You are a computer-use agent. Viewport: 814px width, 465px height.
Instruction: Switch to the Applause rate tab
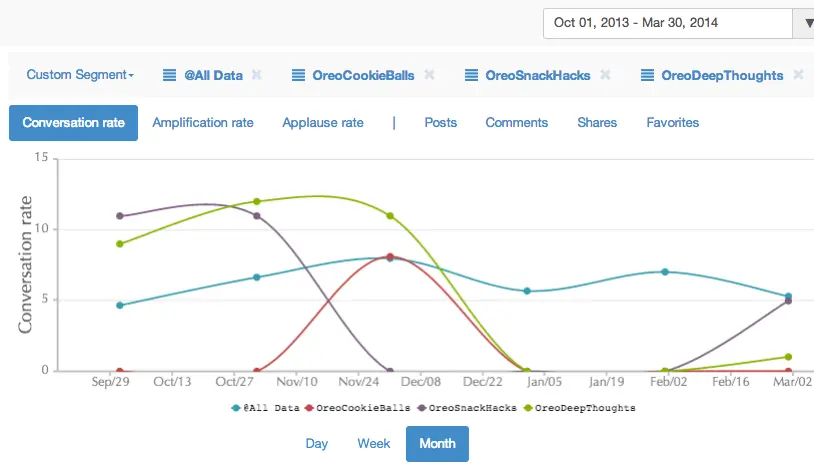click(x=322, y=123)
